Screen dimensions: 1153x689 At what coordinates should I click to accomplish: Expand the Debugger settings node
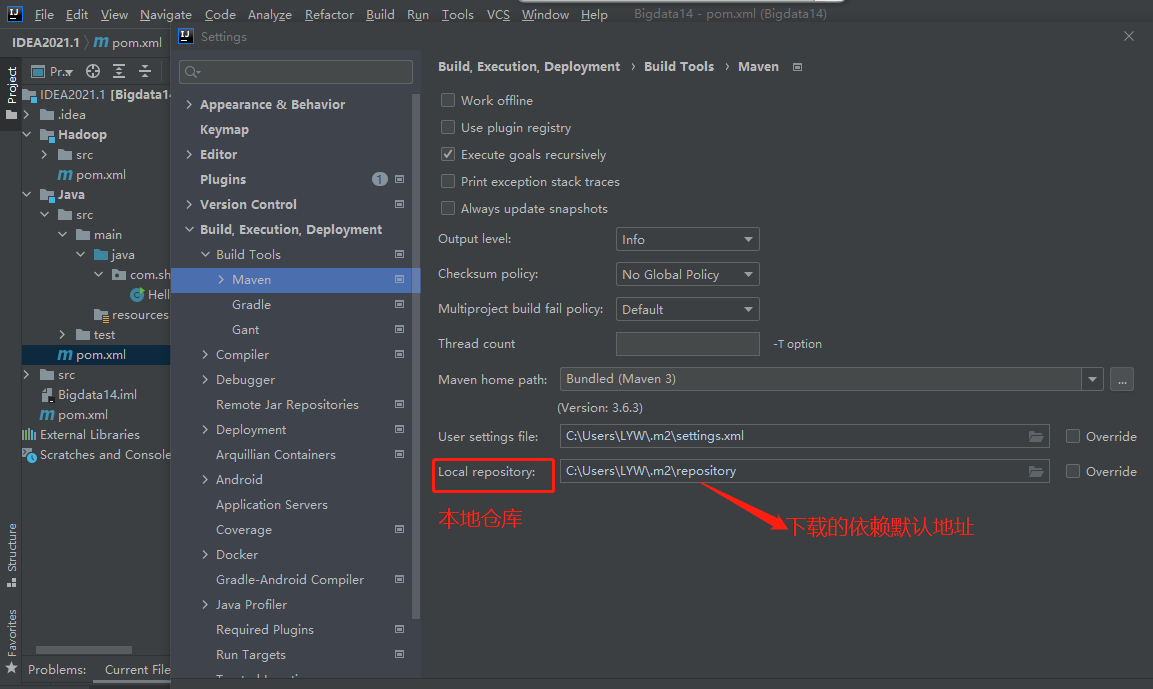pyautogui.click(x=205, y=379)
